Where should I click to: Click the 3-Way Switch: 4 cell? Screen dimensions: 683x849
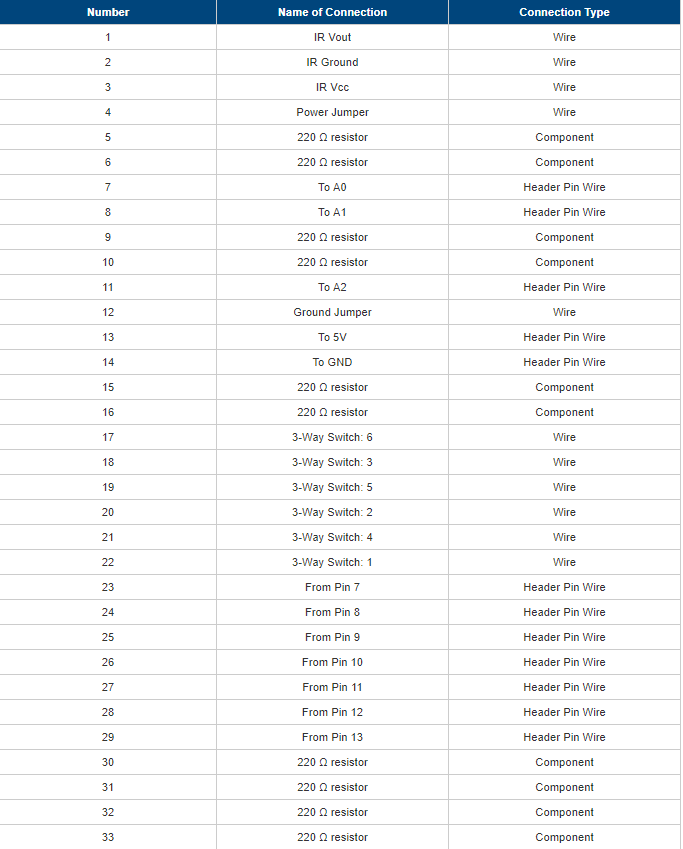point(332,537)
